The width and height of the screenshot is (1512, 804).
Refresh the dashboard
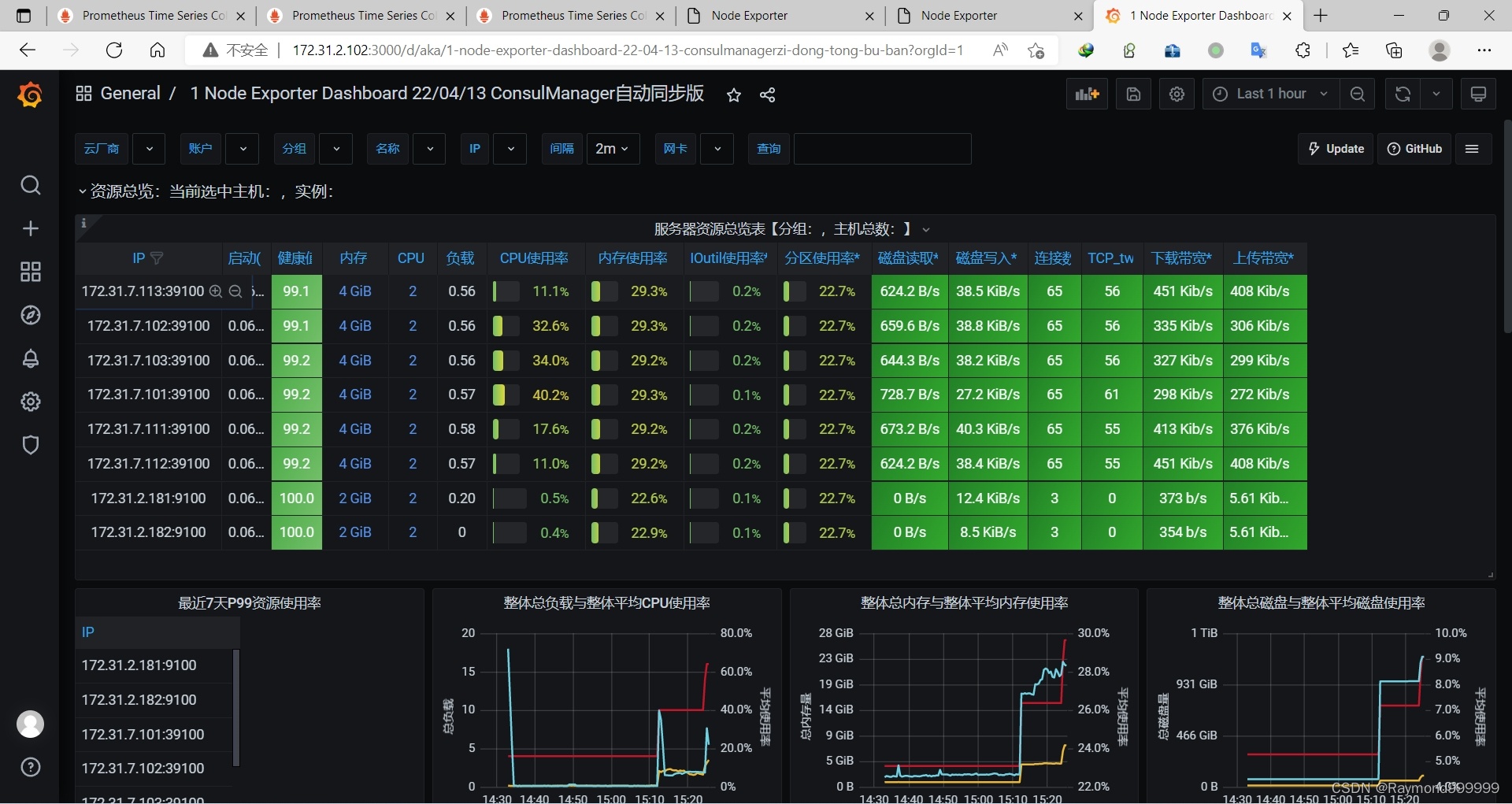(x=1403, y=94)
